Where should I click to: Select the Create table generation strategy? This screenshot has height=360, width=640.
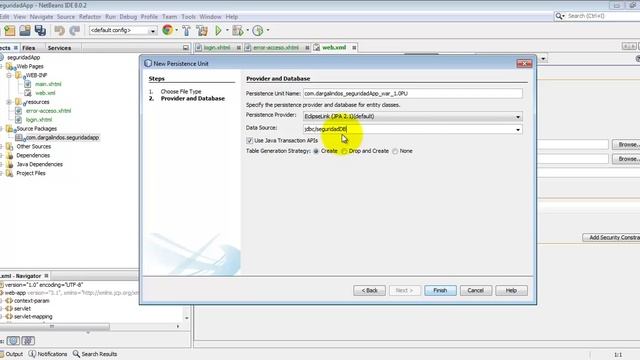pyautogui.click(x=316, y=151)
